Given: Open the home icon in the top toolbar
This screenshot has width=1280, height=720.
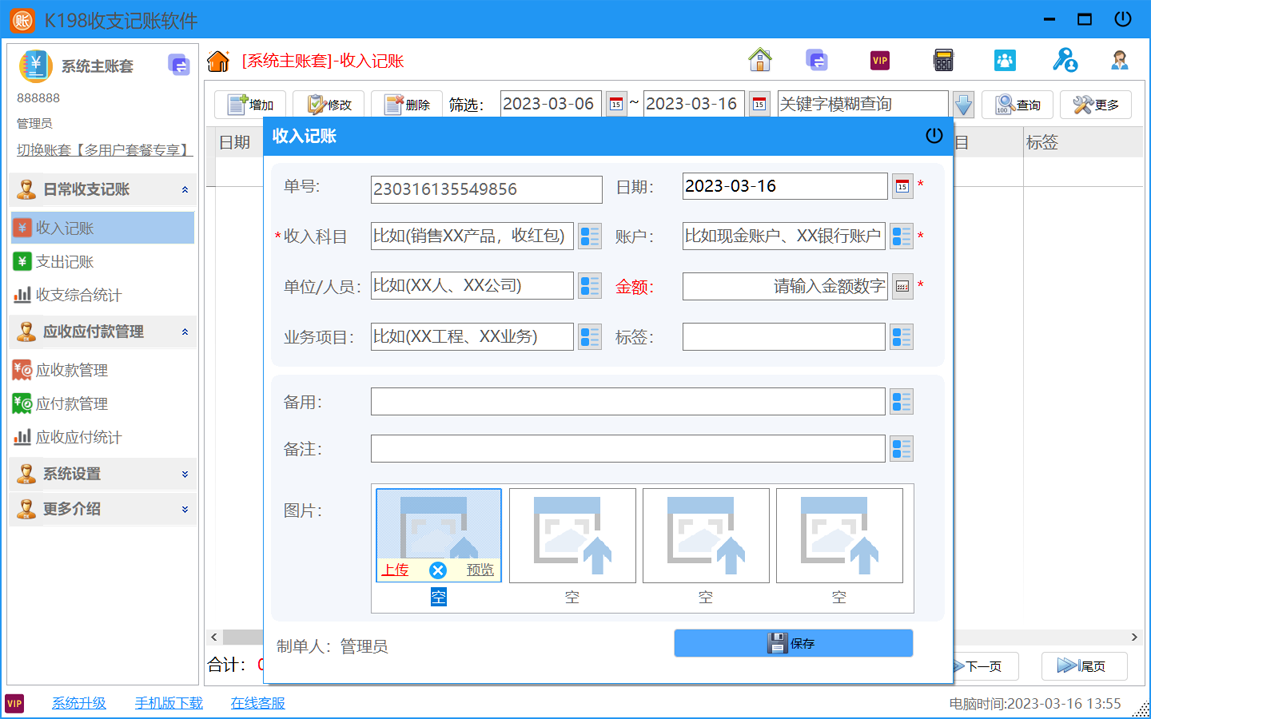Looking at the screenshot, I should (x=760, y=60).
